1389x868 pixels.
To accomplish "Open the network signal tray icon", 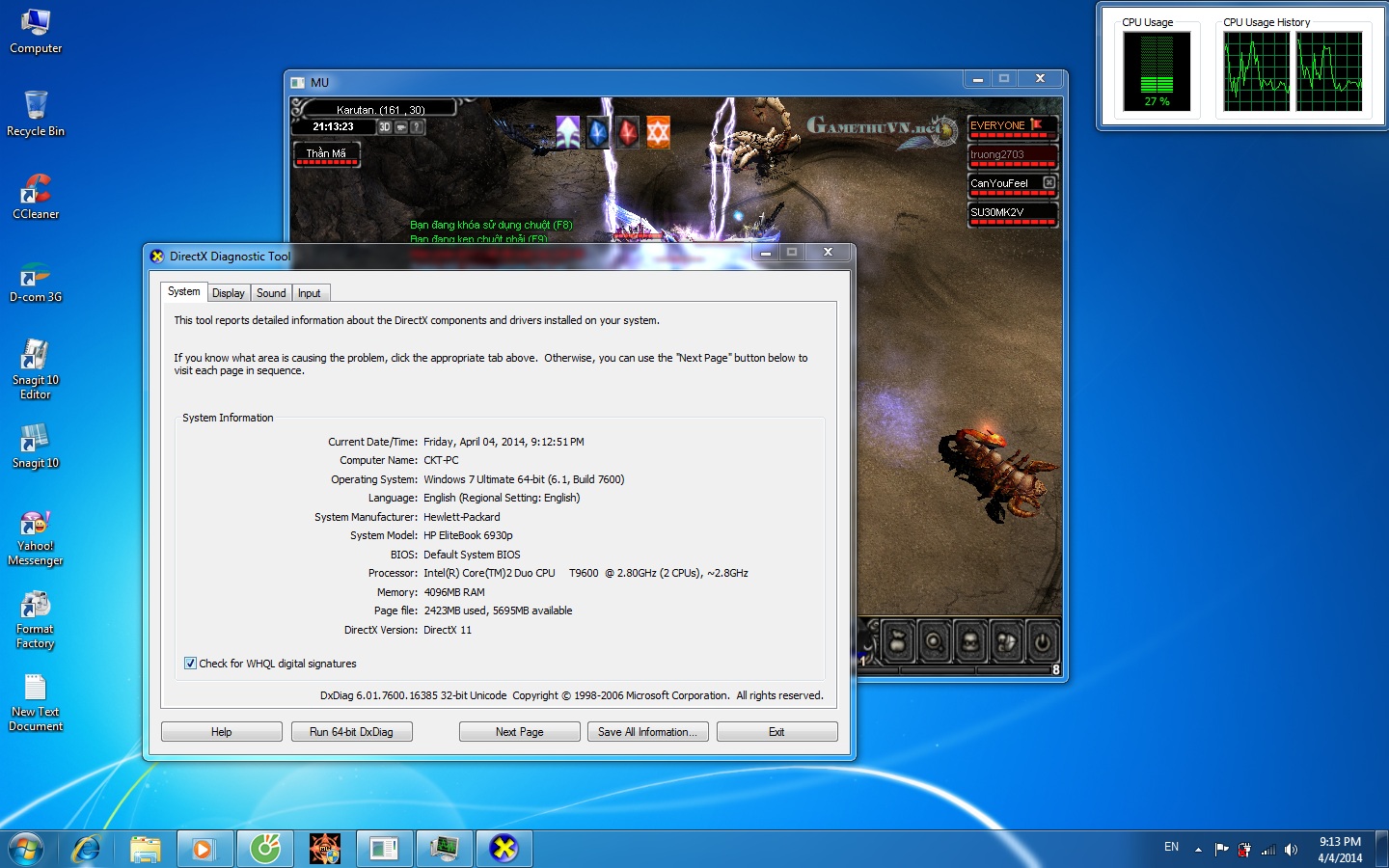I will (x=1268, y=850).
